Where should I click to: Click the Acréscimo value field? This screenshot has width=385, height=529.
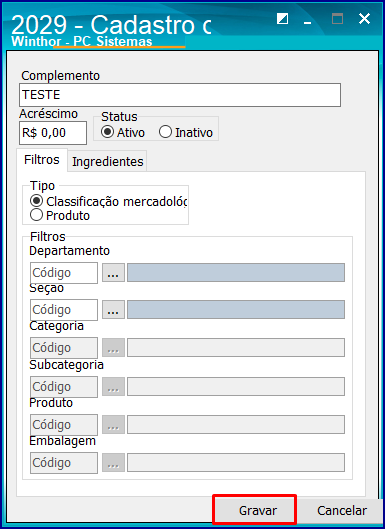click(53, 133)
